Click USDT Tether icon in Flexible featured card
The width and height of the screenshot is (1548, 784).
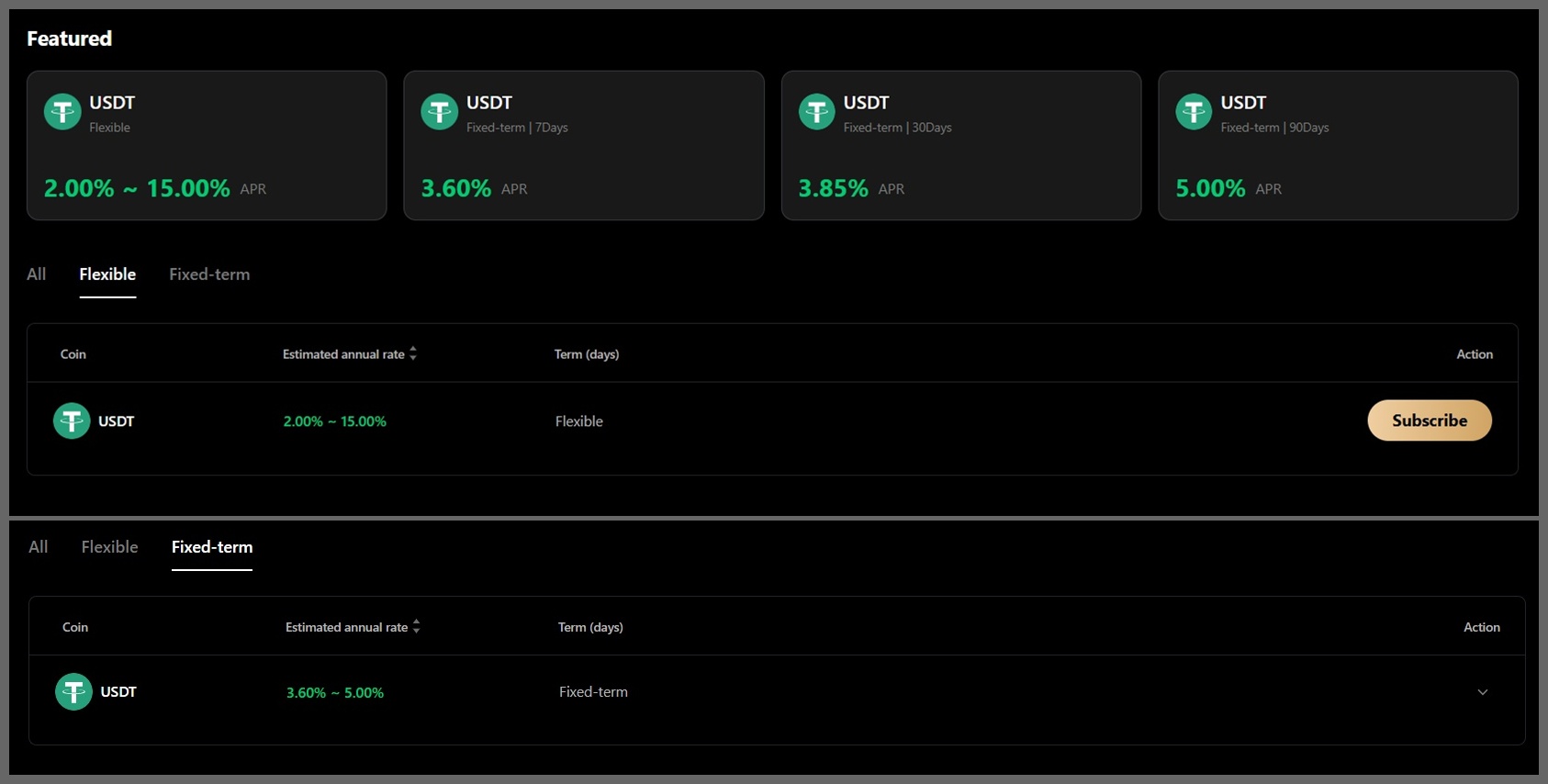click(x=62, y=112)
